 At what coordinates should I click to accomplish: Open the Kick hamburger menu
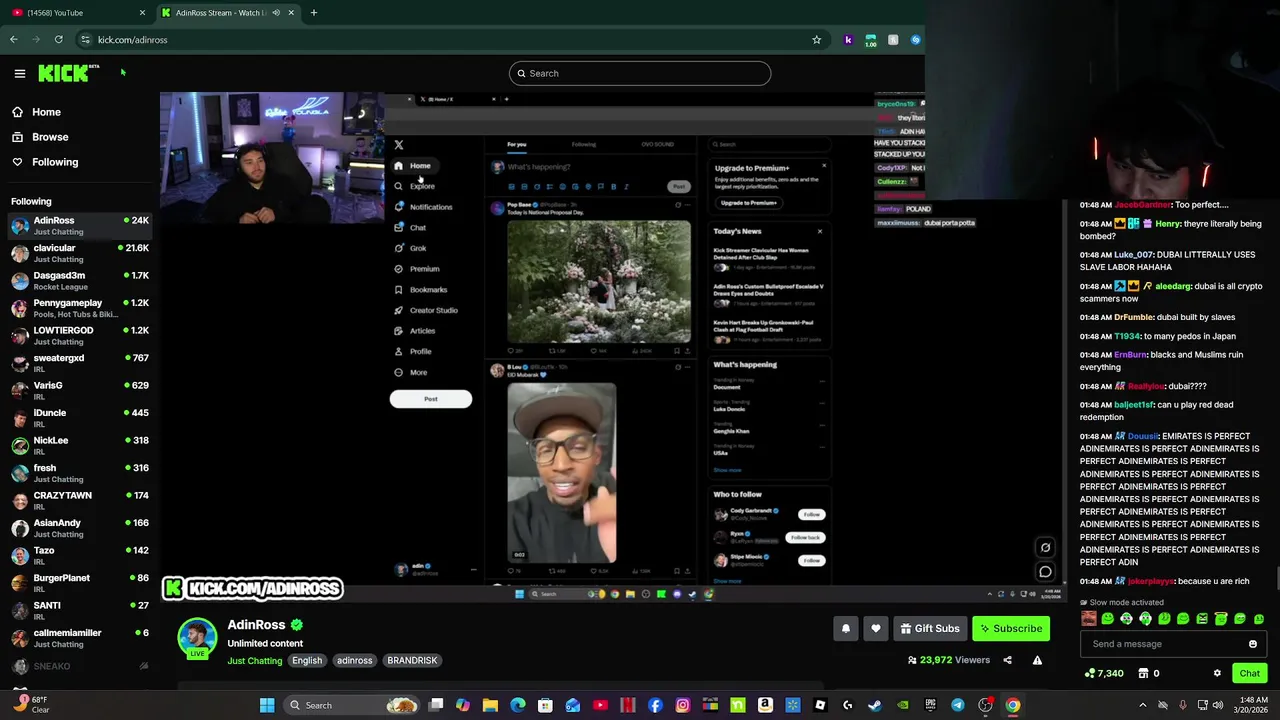pos(19,73)
